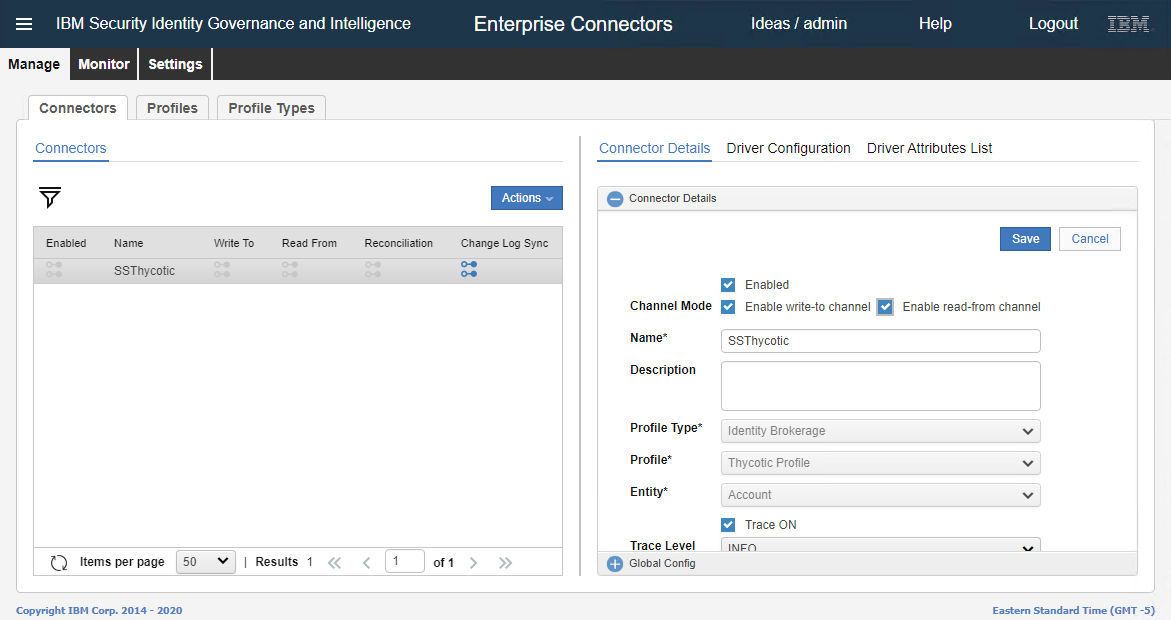Expand the Global Config section
This screenshot has width=1171, height=620.
pyautogui.click(x=615, y=564)
